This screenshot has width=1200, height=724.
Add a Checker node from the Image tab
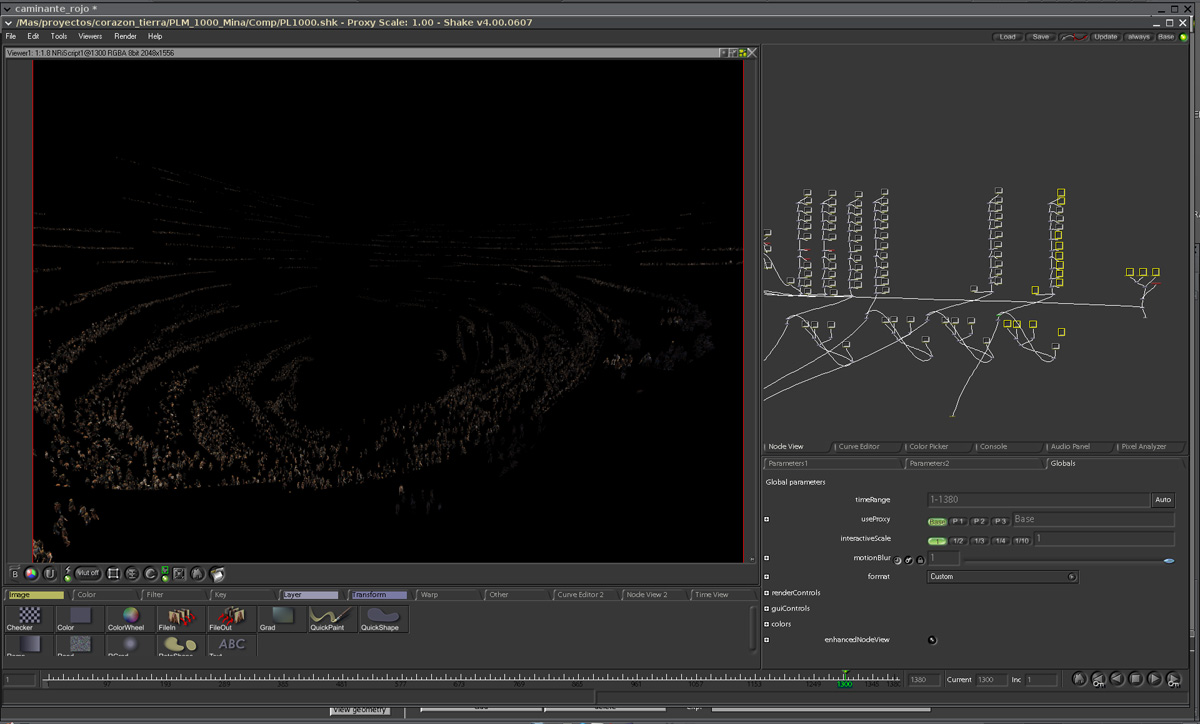click(x=30, y=619)
